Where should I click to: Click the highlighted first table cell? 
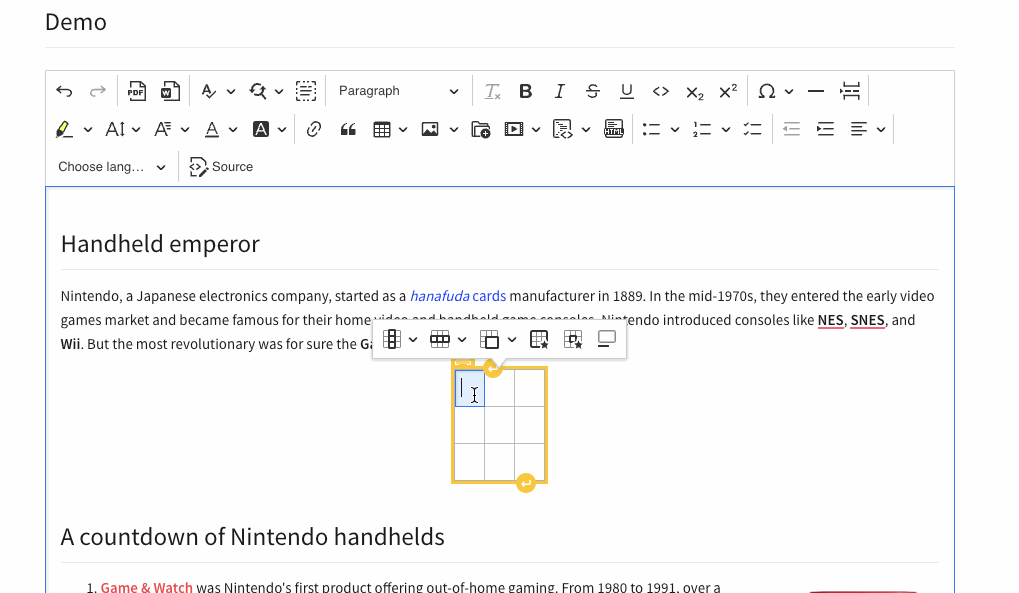point(469,388)
